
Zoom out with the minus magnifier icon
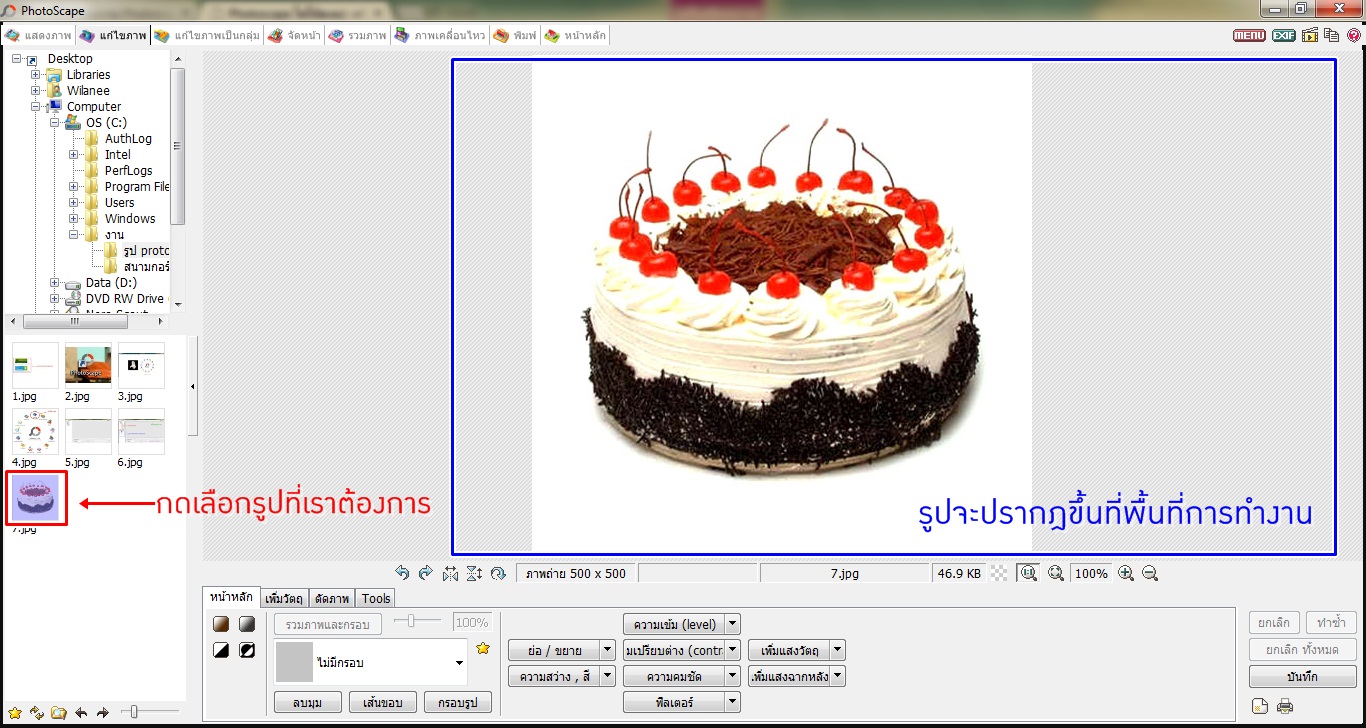(x=1150, y=573)
